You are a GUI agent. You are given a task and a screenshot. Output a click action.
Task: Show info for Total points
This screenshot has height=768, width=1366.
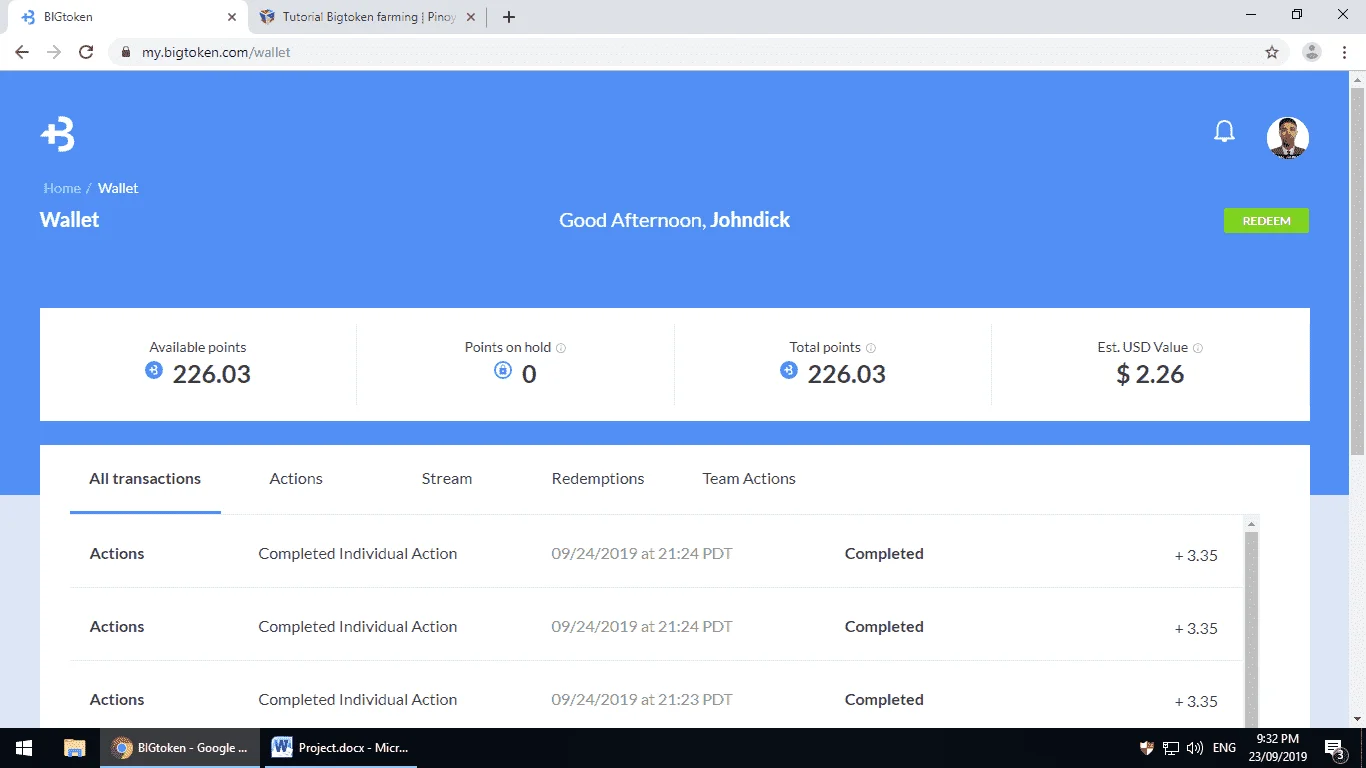point(871,348)
